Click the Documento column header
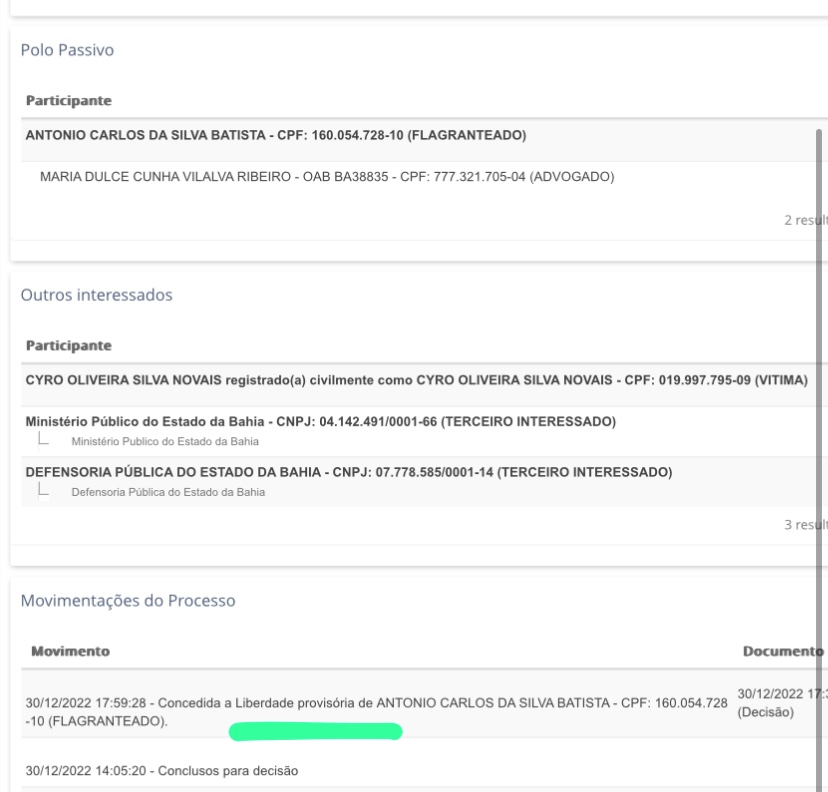The height and width of the screenshot is (792, 828). (x=781, y=651)
